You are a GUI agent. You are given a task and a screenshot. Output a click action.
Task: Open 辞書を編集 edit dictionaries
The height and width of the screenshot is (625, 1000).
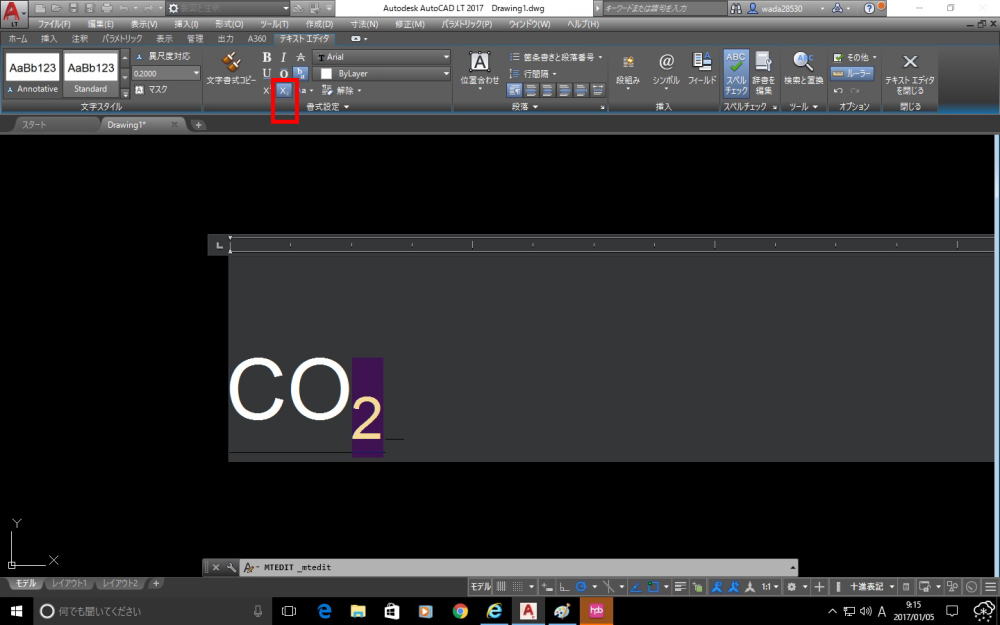(763, 73)
